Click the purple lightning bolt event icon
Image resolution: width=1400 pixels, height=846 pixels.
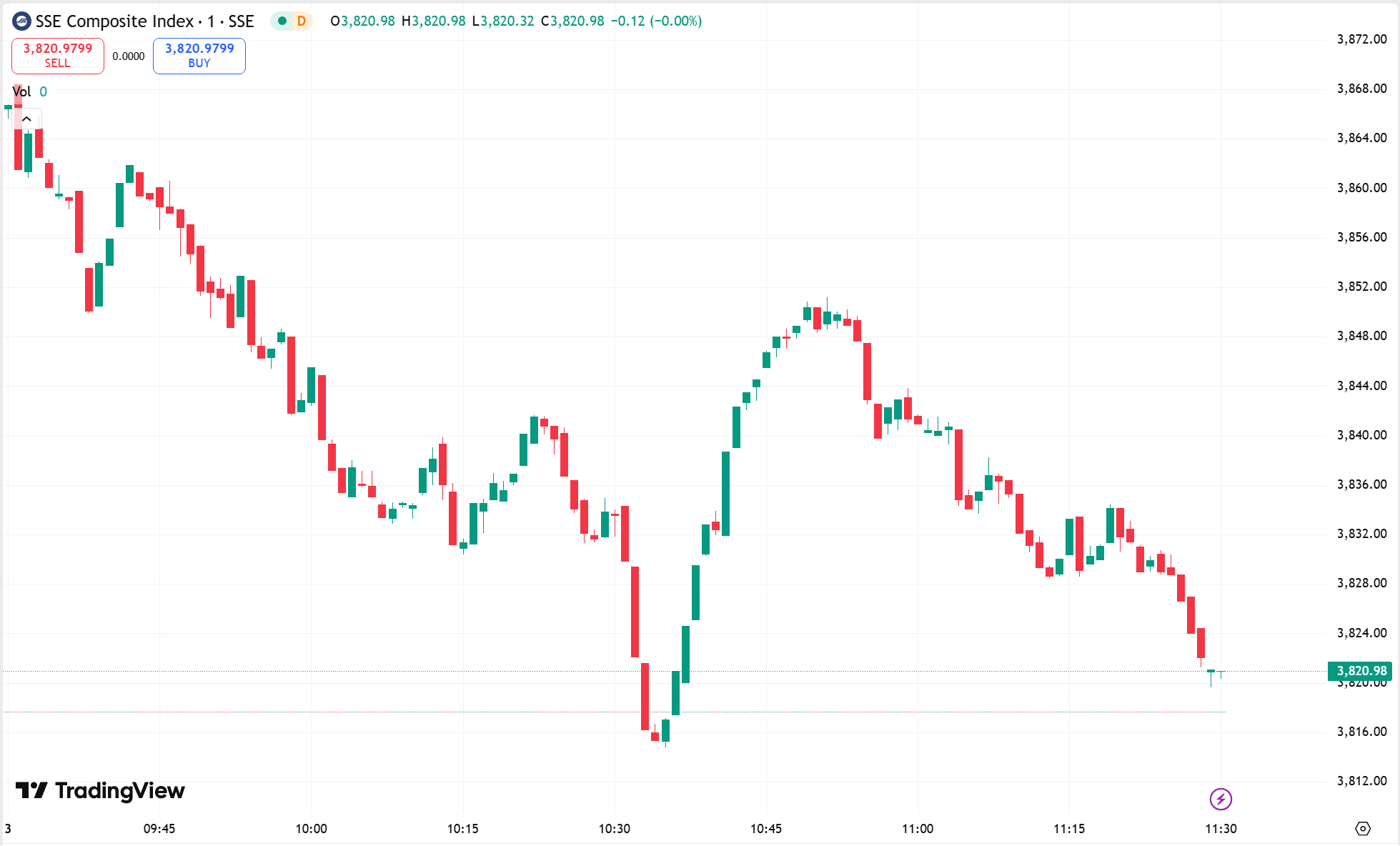click(x=1221, y=799)
